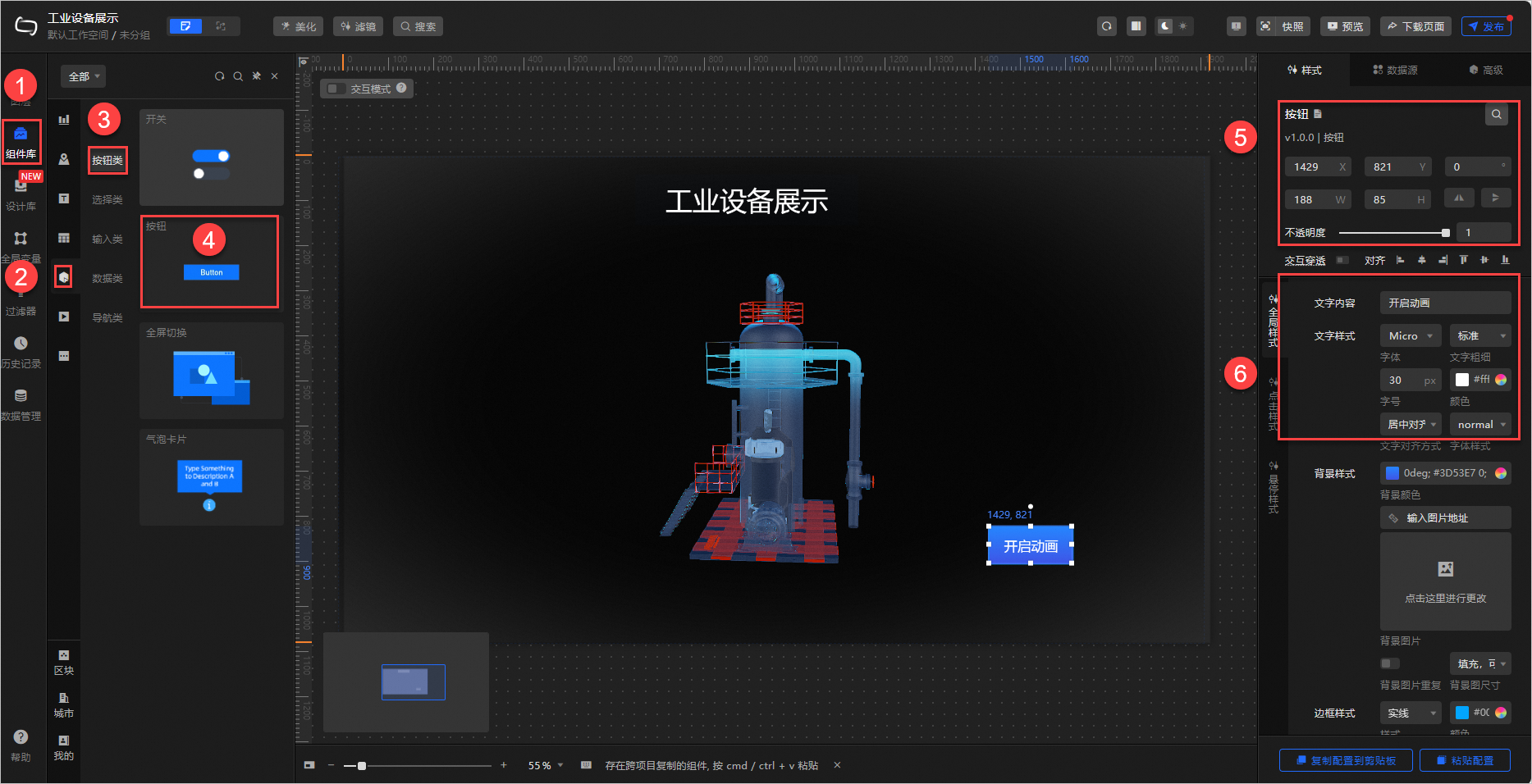This screenshot has width=1532, height=784.
Task: Open the 全部 filter dropdown
Action: (x=83, y=76)
